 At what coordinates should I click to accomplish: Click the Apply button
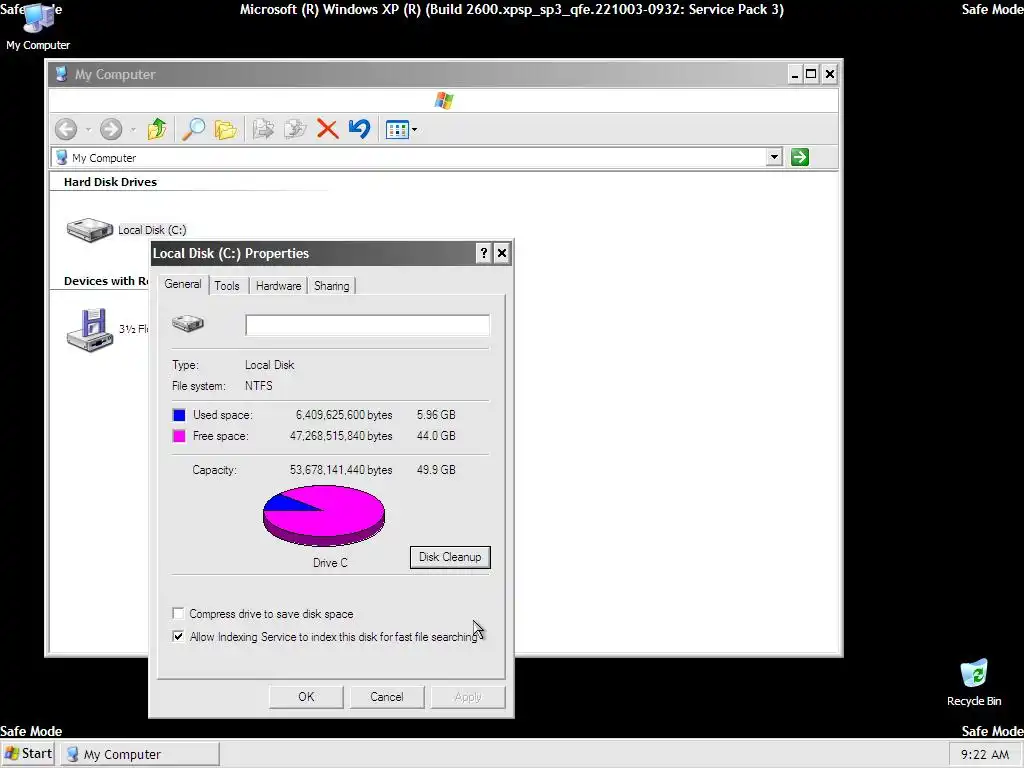click(x=468, y=697)
